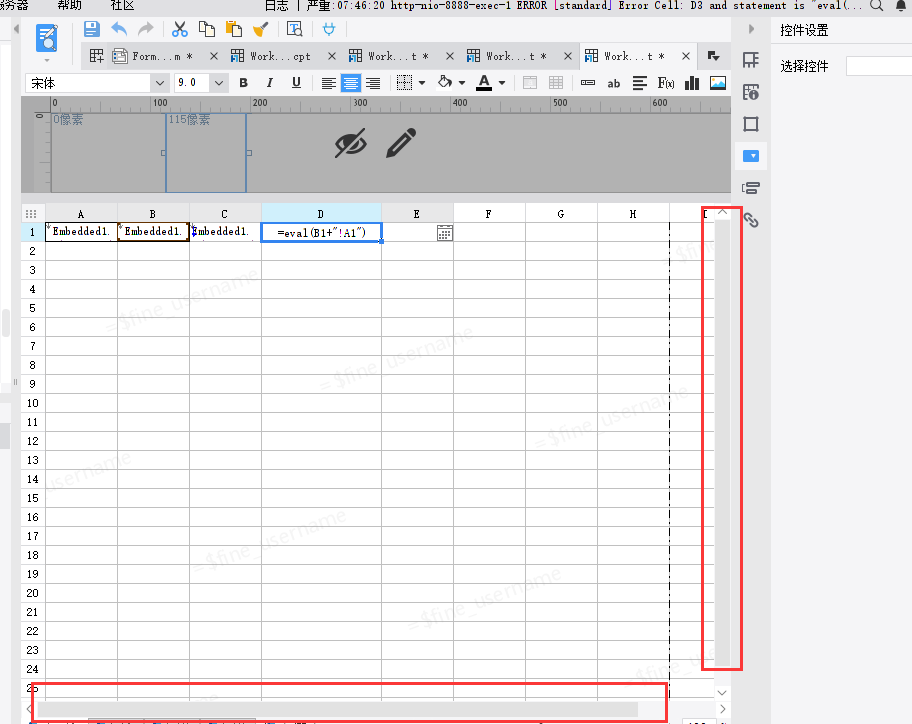Click the add new template grid icon

[97, 56]
